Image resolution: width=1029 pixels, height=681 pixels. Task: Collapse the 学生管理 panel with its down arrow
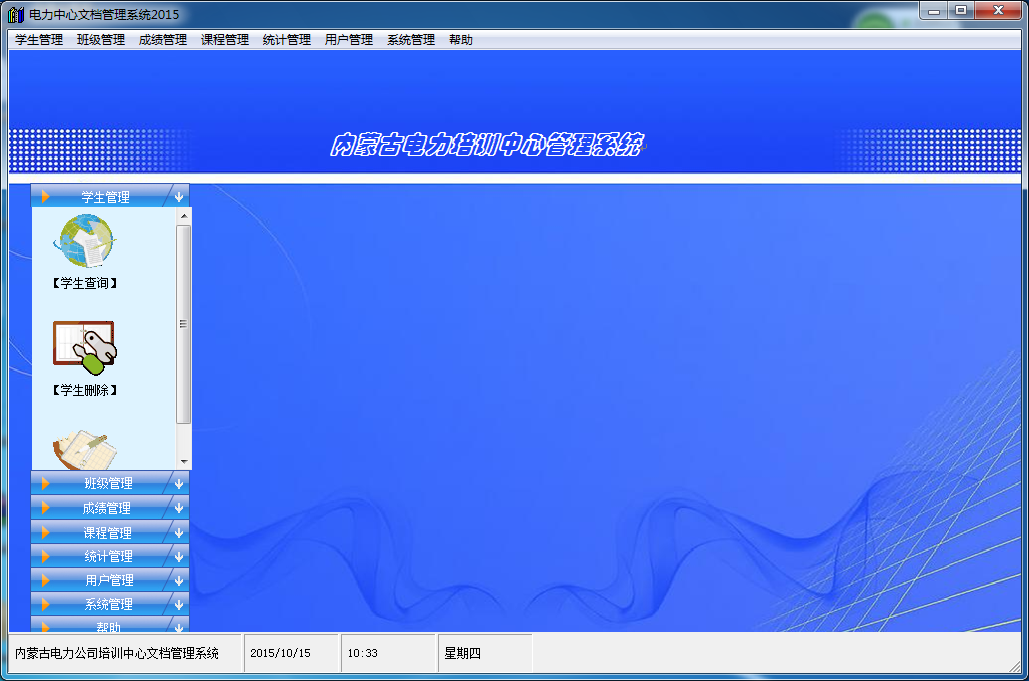tap(178, 197)
